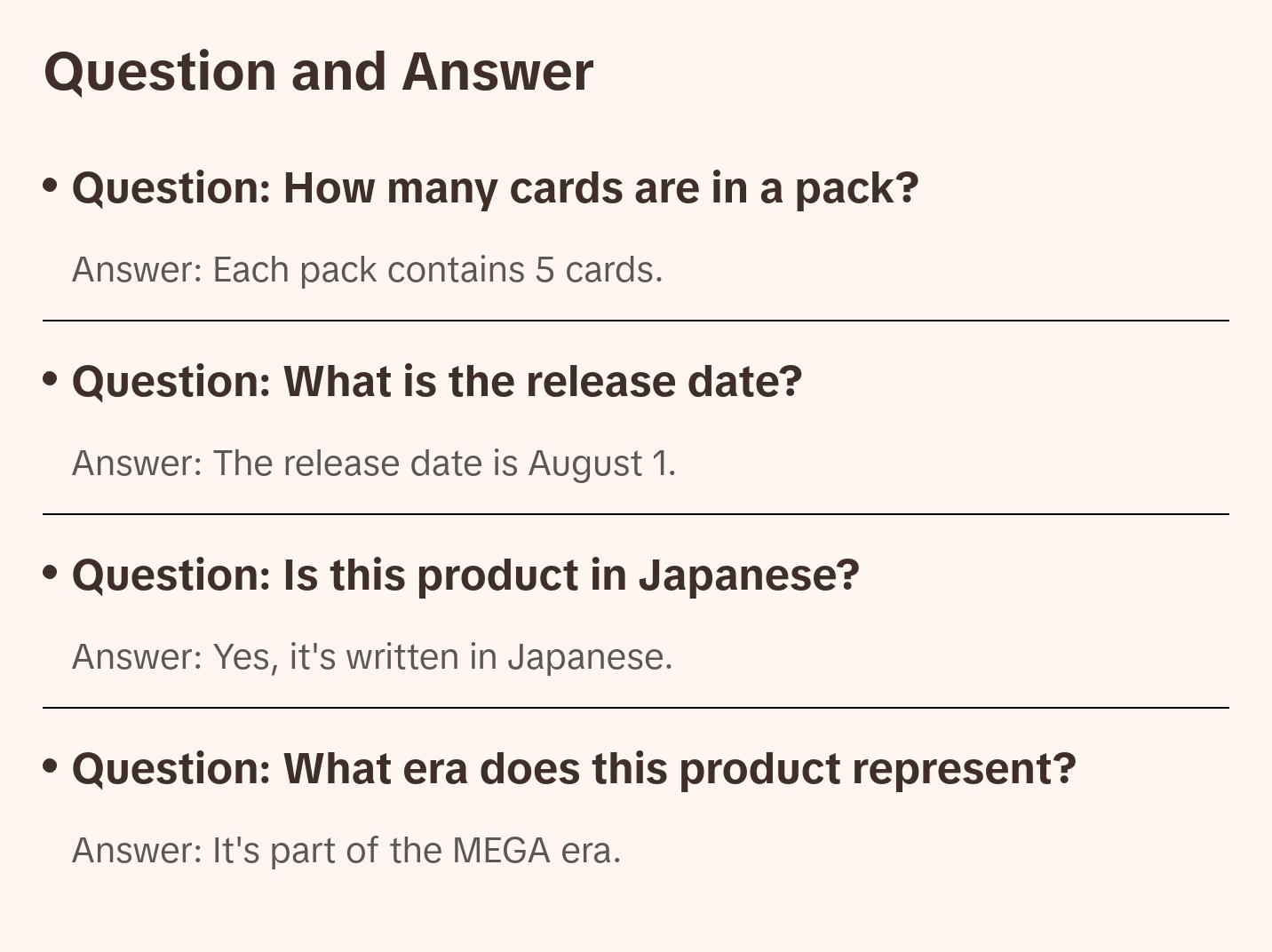
Task: Click the number "5" in the first answer
Action: (544, 270)
